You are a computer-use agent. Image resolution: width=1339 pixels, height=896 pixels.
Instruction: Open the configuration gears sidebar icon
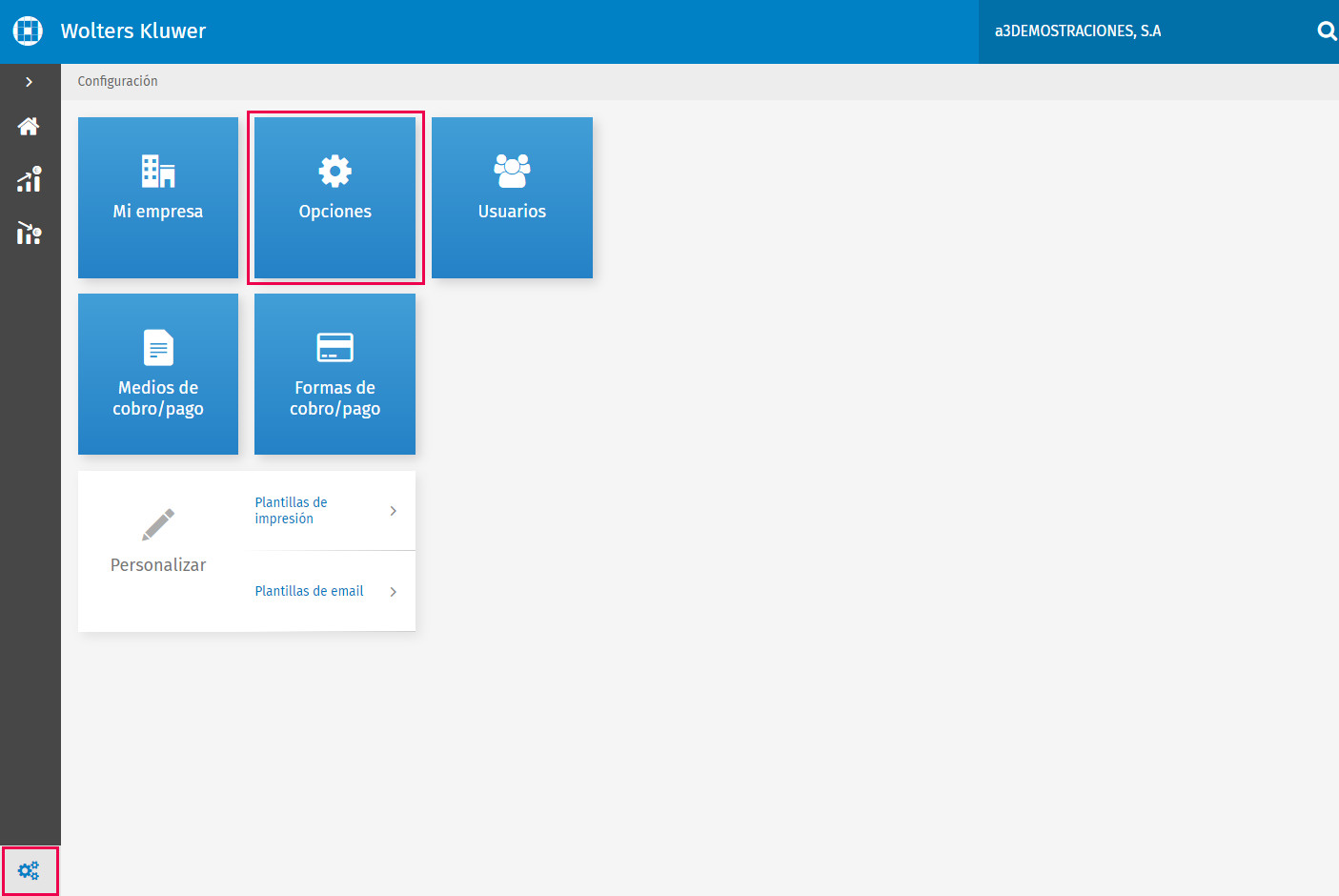coord(29,870)
